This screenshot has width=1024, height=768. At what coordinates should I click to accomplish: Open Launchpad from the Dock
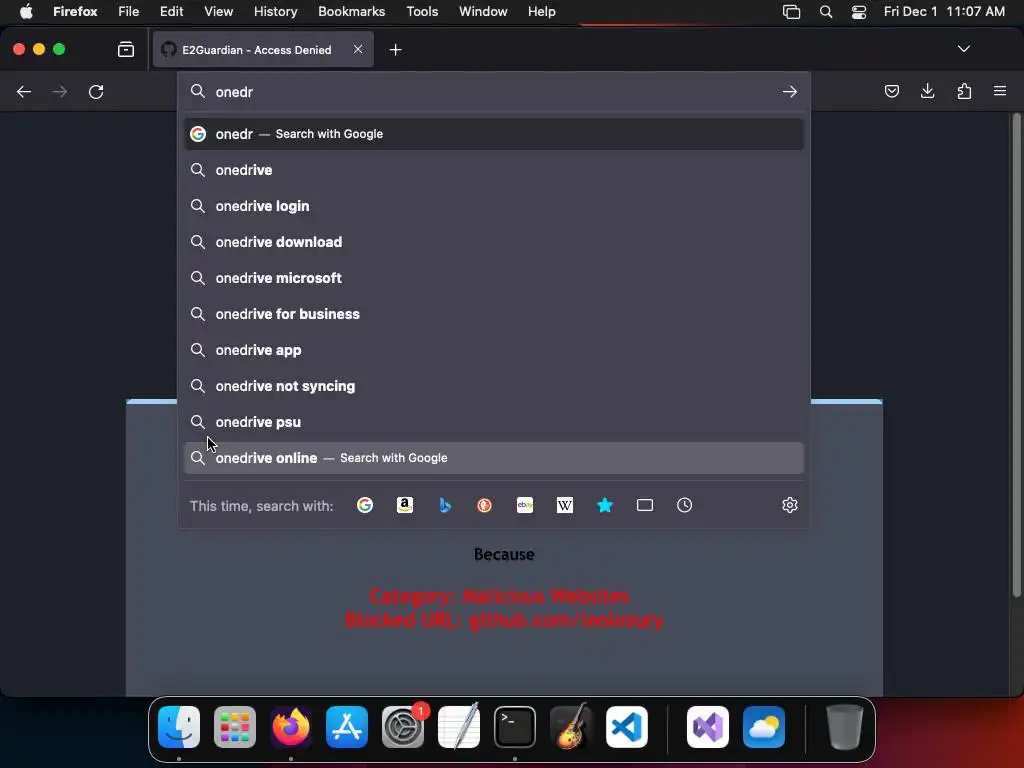pyautogui.click(x=235, y=727)
